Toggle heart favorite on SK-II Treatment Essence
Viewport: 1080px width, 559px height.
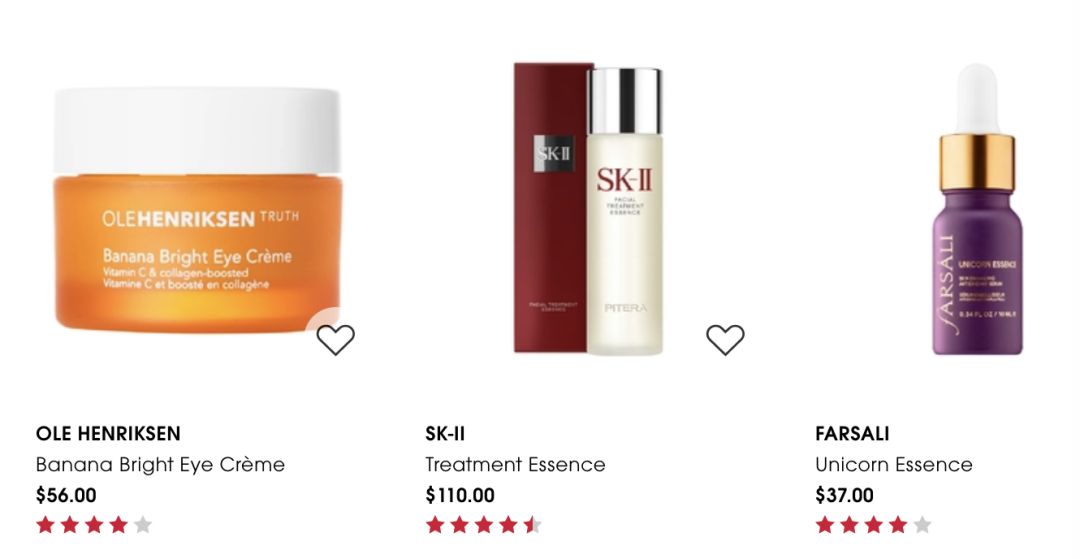click(x=725, y=339)
